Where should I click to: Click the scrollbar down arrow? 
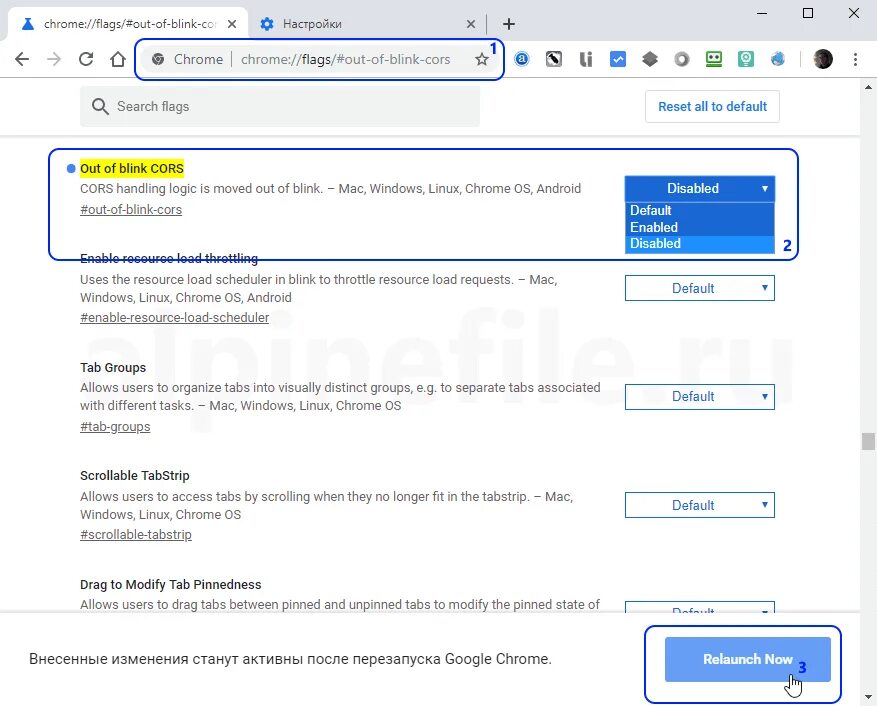pyautogui.click(x=868, y=697)
